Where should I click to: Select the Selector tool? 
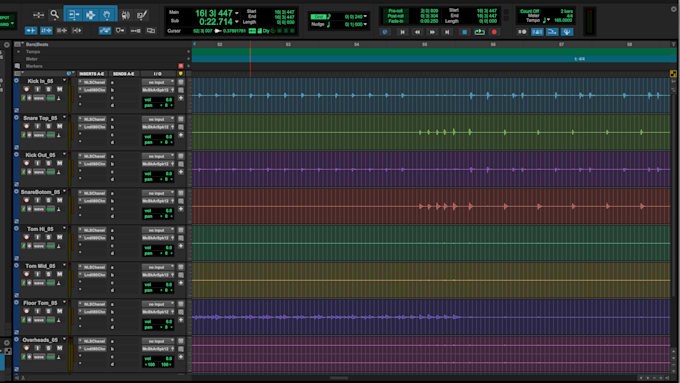point(90,15)
